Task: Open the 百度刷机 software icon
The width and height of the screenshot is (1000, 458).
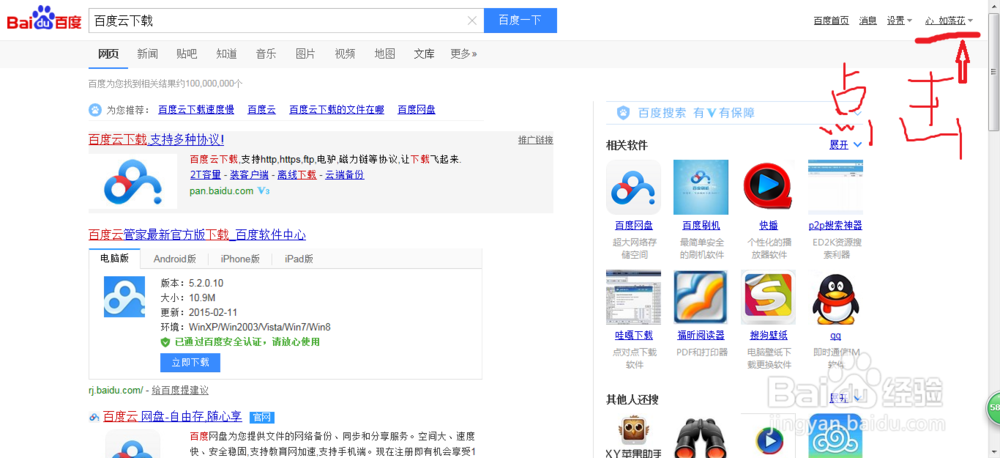Action: click(x=701, y=187)
